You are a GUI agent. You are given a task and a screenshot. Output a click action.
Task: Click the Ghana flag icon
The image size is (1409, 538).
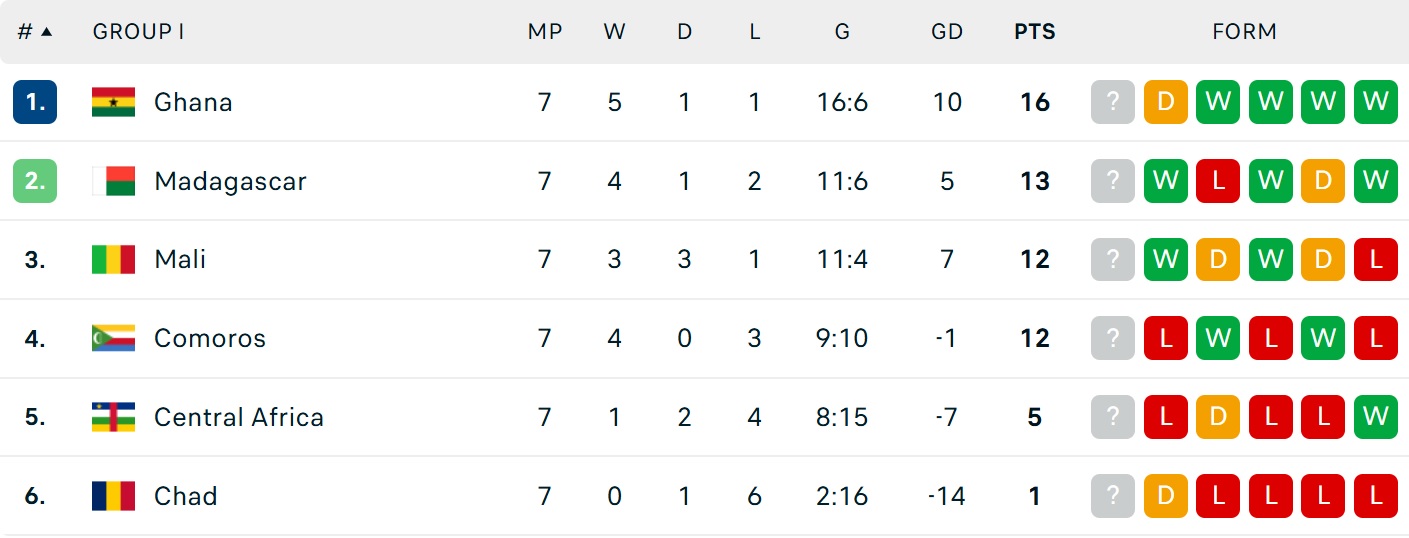coord(113,102)
